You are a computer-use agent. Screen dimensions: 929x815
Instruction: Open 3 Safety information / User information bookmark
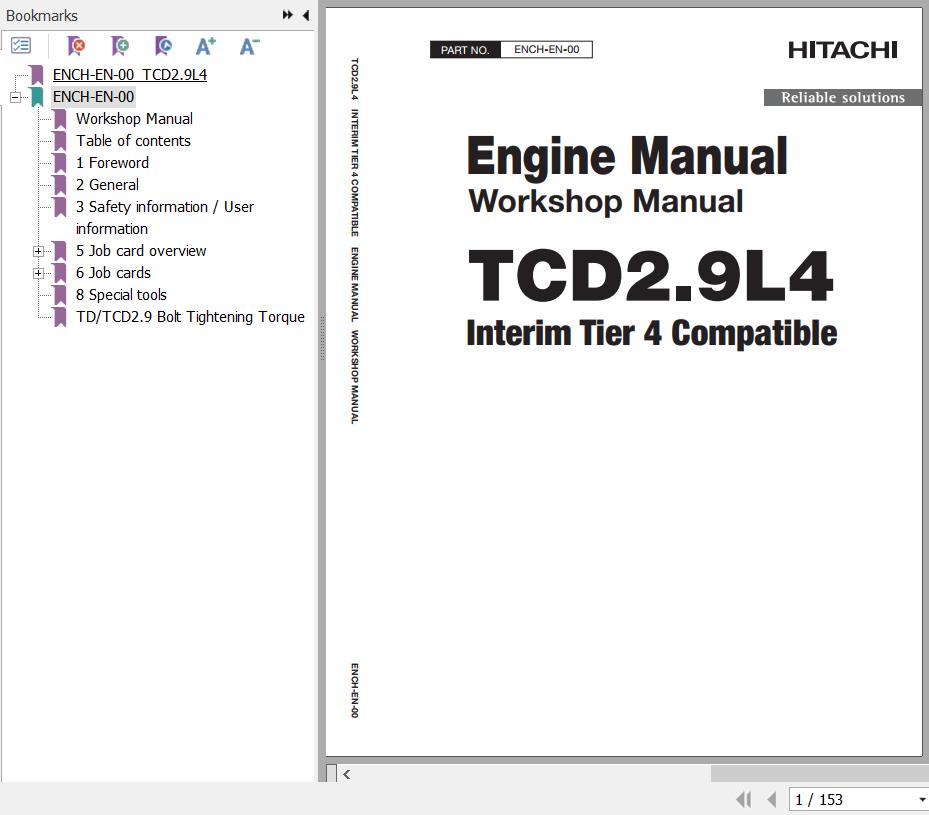click(165, 217)
